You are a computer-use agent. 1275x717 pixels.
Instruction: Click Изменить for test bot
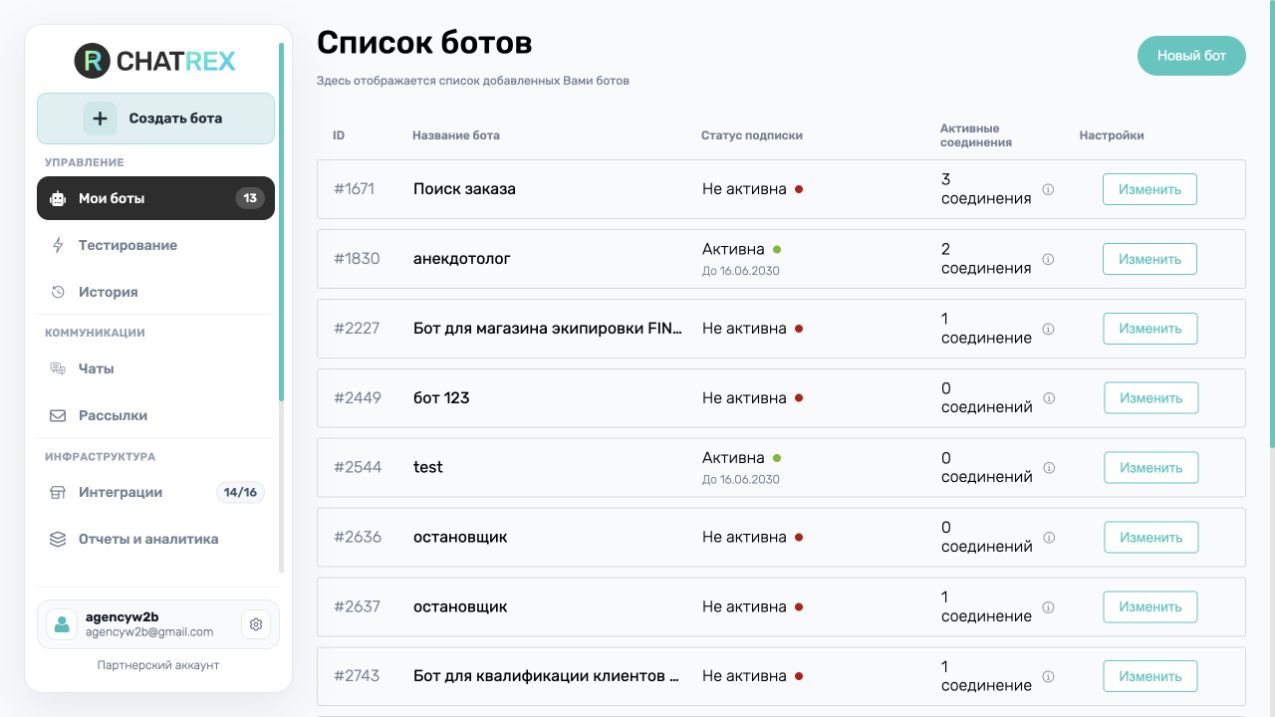click(1151, 467)
